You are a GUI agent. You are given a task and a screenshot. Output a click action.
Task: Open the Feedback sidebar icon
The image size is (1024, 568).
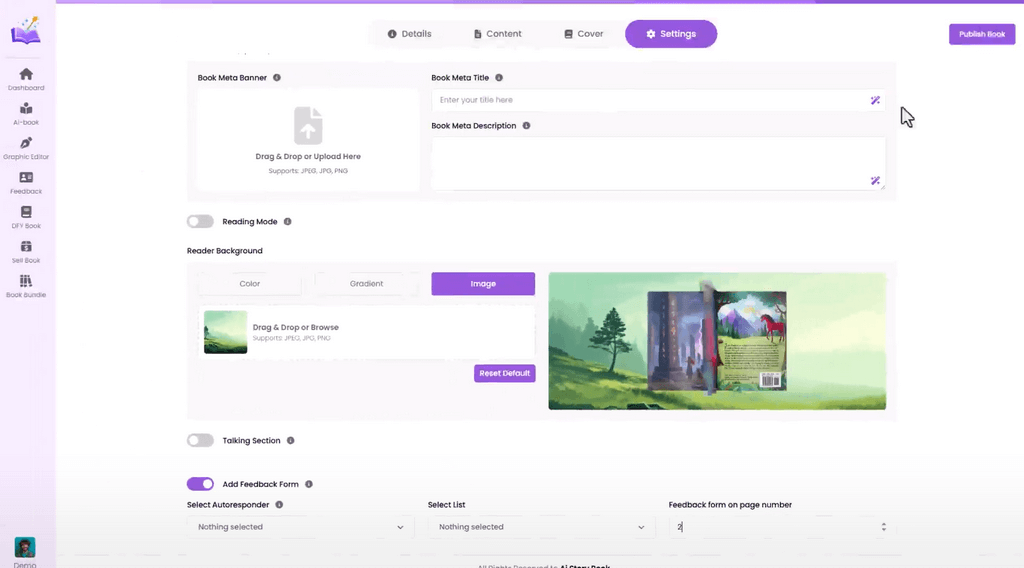[26, 178]
